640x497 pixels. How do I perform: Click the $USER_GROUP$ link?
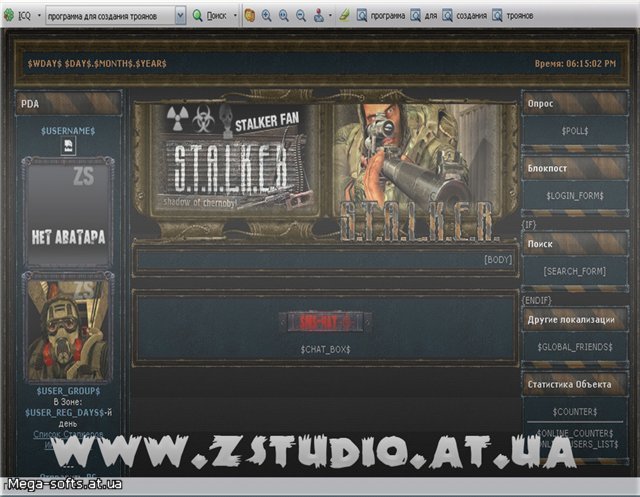pyautogui.click(x=68, y=391)
